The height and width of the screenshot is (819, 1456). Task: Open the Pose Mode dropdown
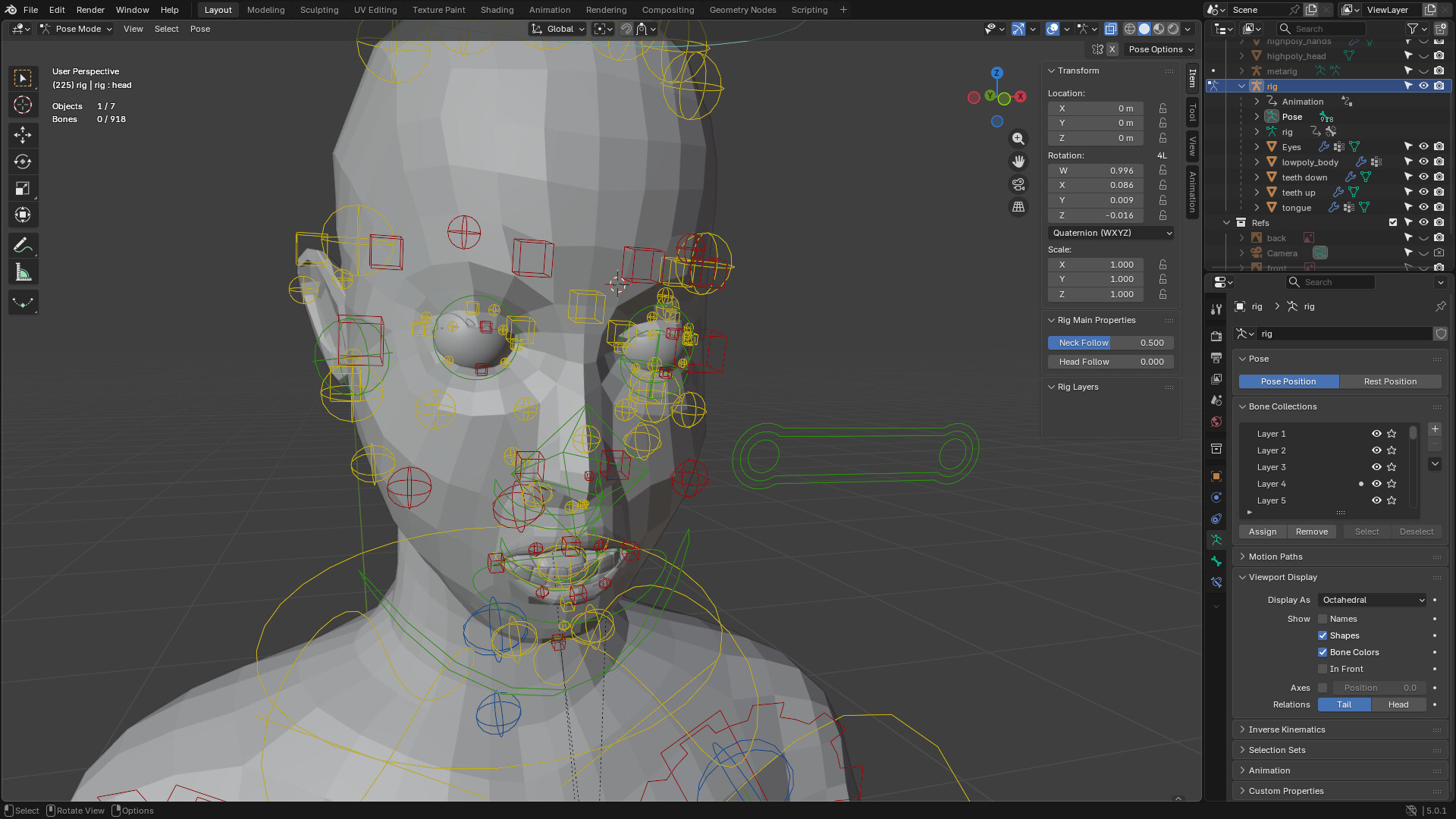(x=76, y=29)
